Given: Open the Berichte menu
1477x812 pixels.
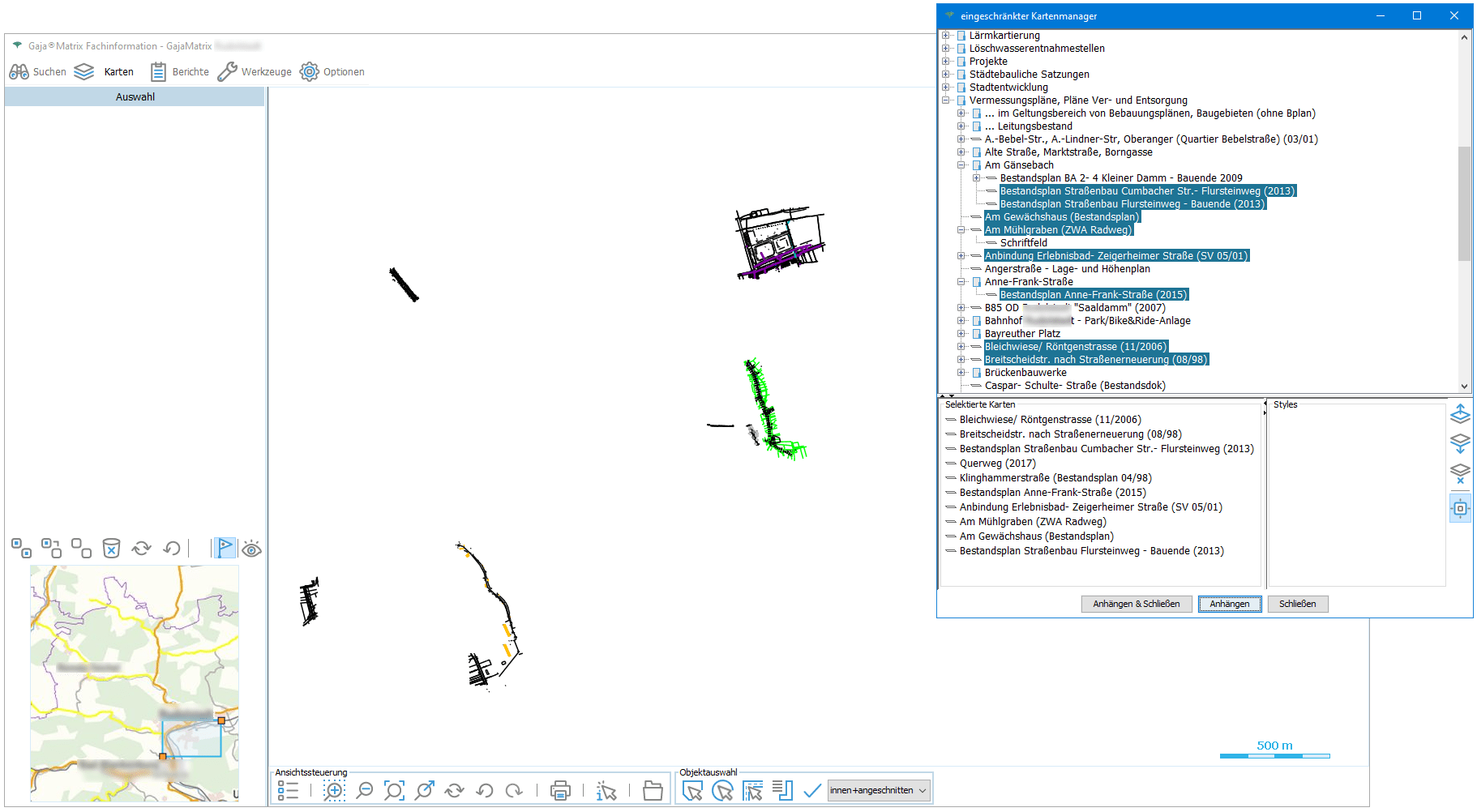Looking at the screenshot, I should pyautogui.click(x=180, y=72).
